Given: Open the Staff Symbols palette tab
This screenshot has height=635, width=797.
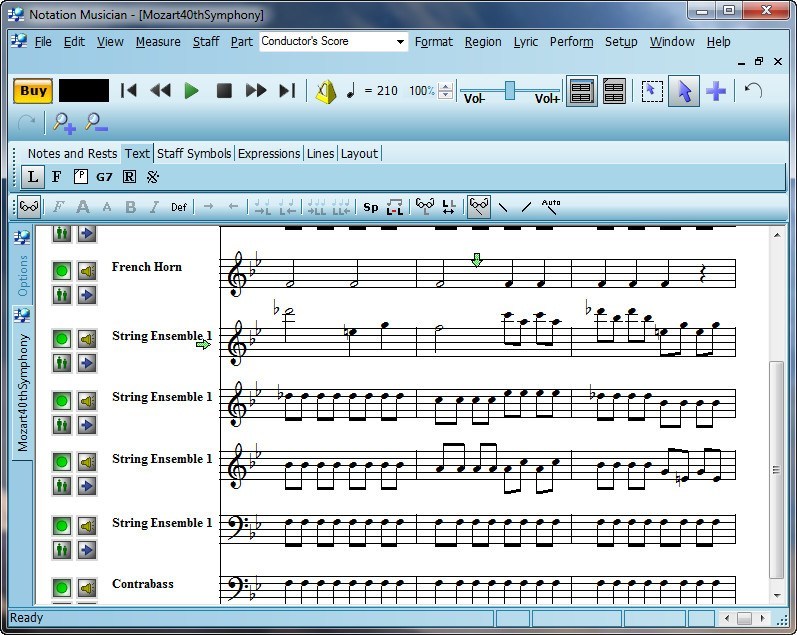Looking at the screenshot, I should click(194, 154).
